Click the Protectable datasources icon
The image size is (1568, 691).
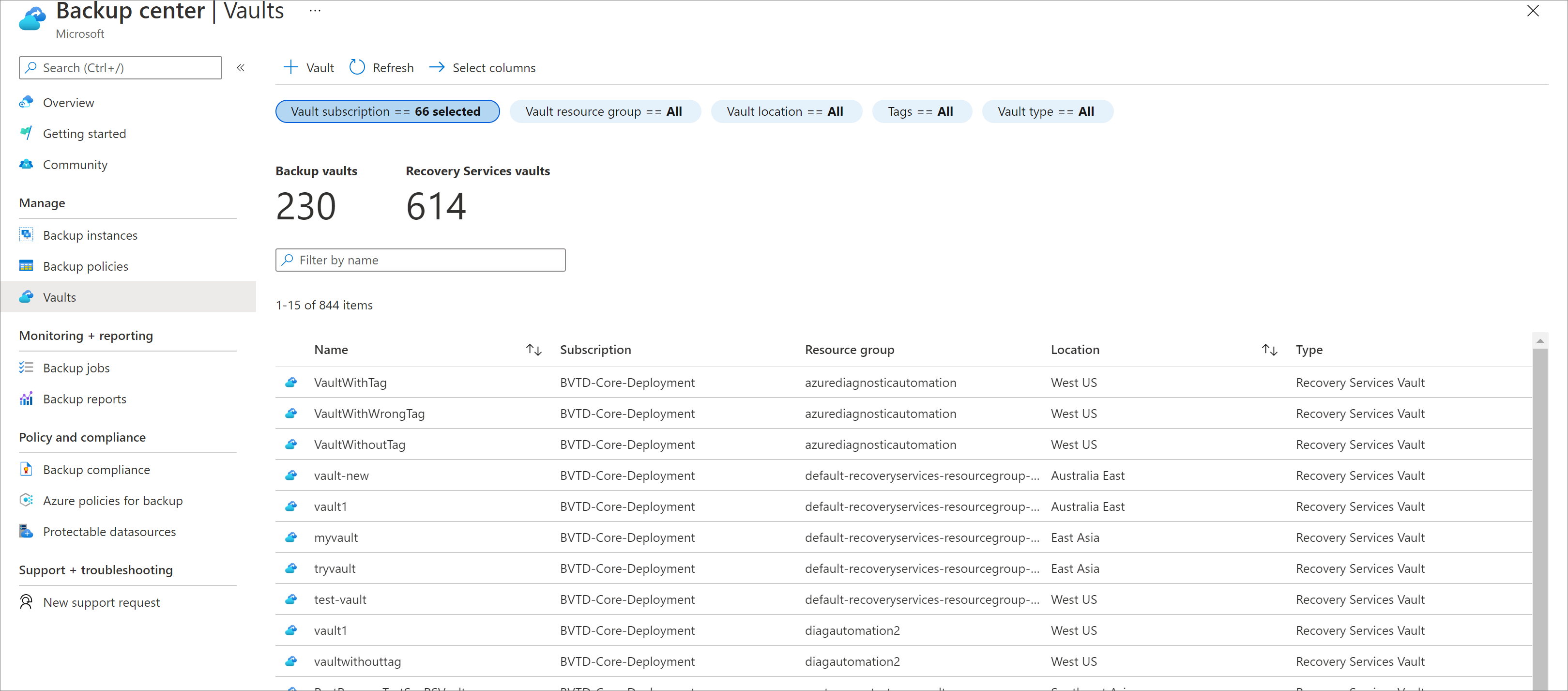(26, 531)
